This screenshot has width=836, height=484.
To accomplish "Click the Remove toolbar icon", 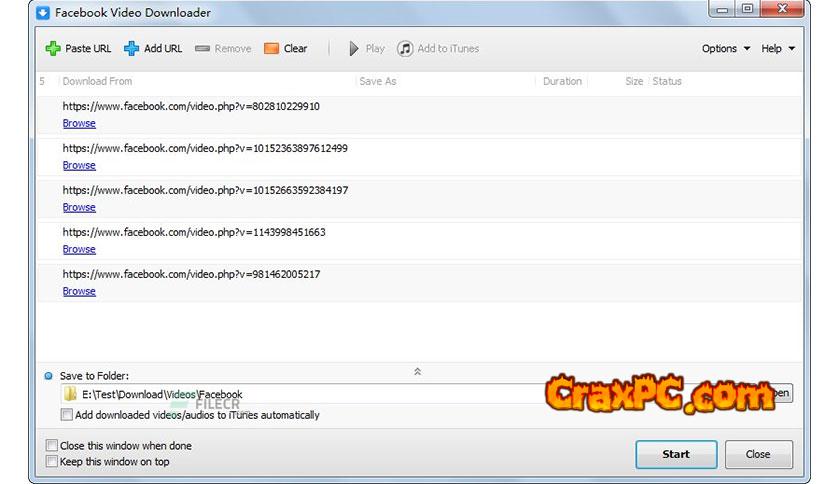I will (202, 48).
